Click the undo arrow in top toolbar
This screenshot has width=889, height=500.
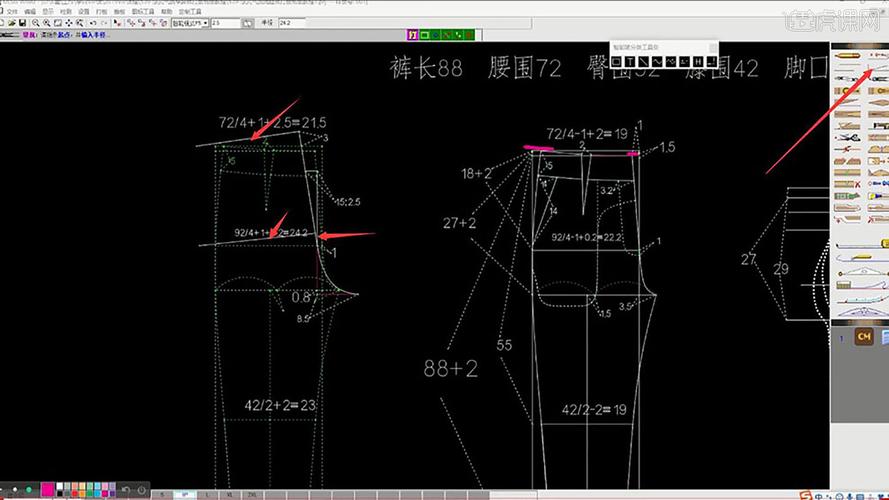click(x=93, y=23)
